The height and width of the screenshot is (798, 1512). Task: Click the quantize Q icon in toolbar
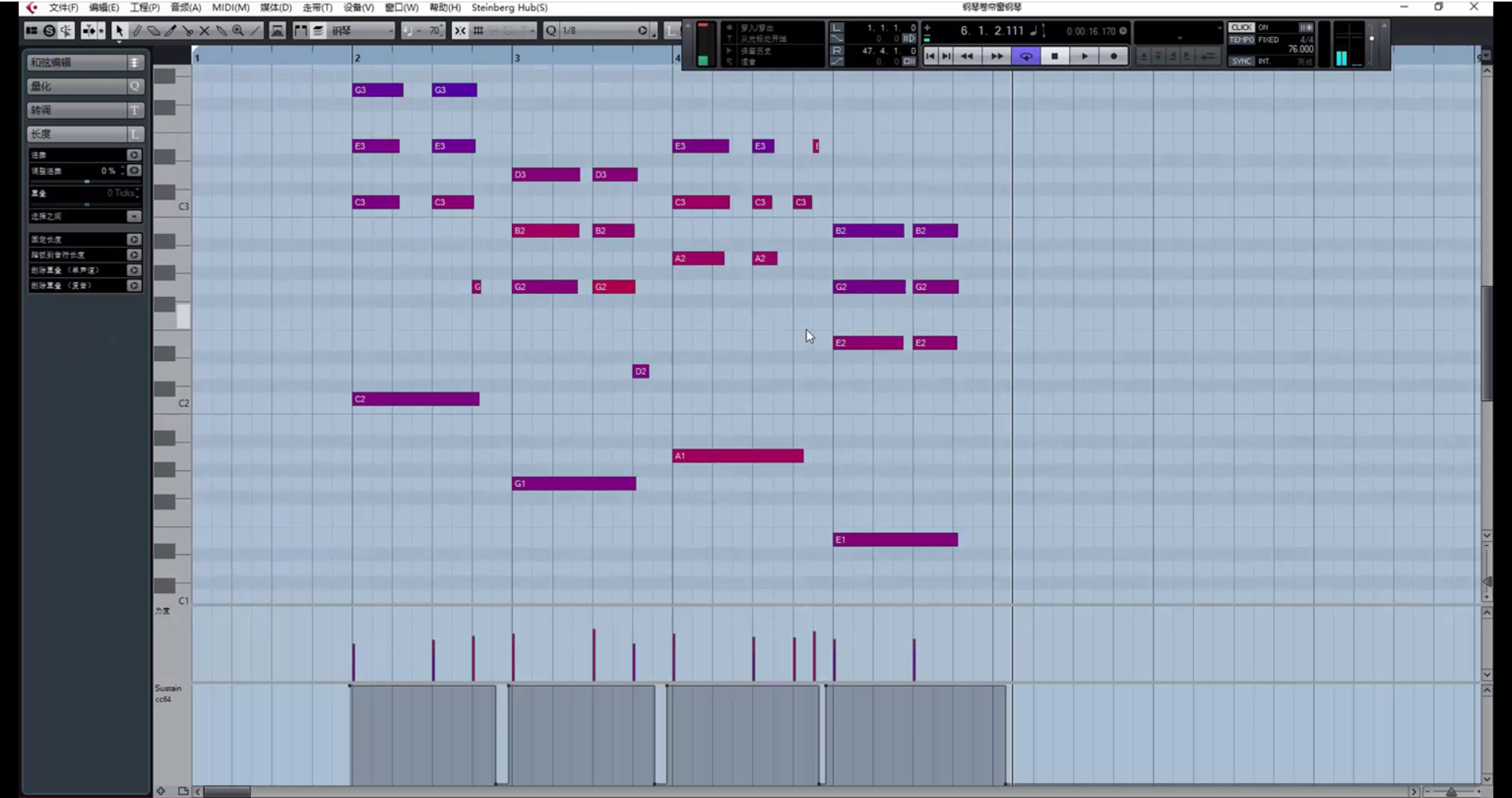[x=550, y=31]
